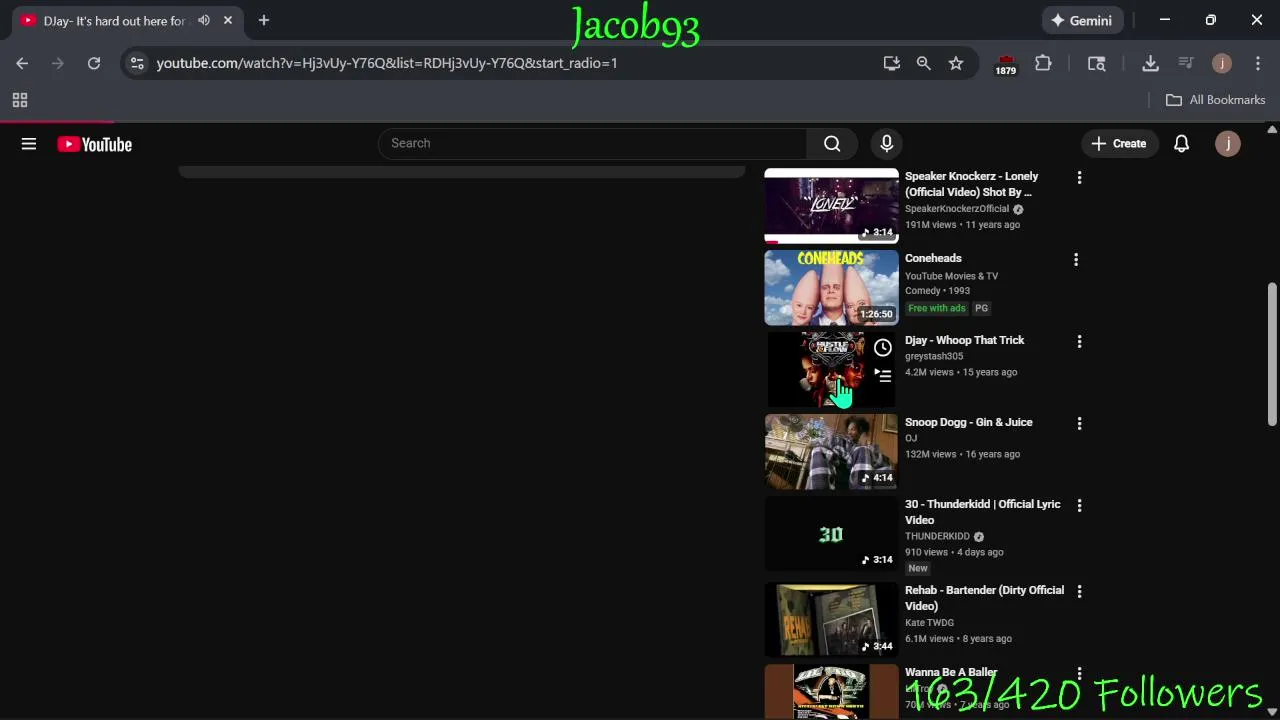Click the scrollbar up arrow
1280x720 pixels.
coord(1272,130)
